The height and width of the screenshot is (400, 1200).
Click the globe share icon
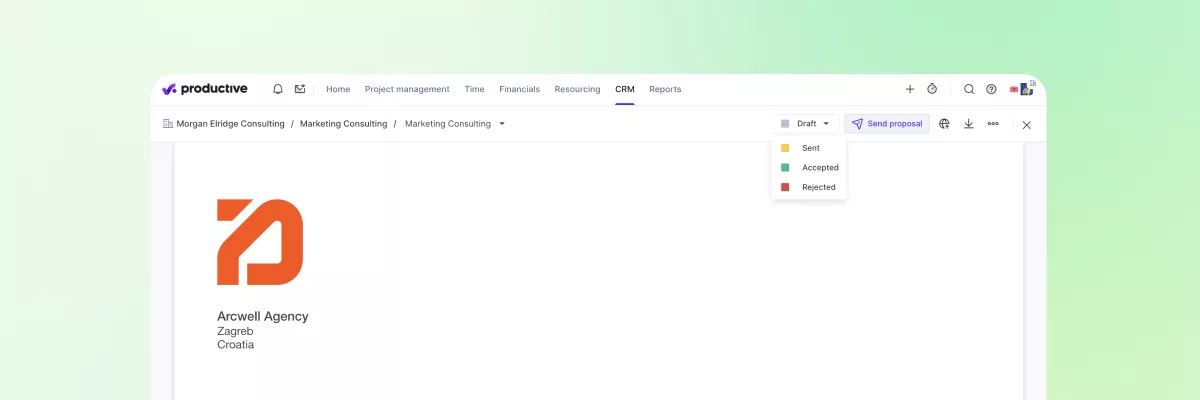944,124
